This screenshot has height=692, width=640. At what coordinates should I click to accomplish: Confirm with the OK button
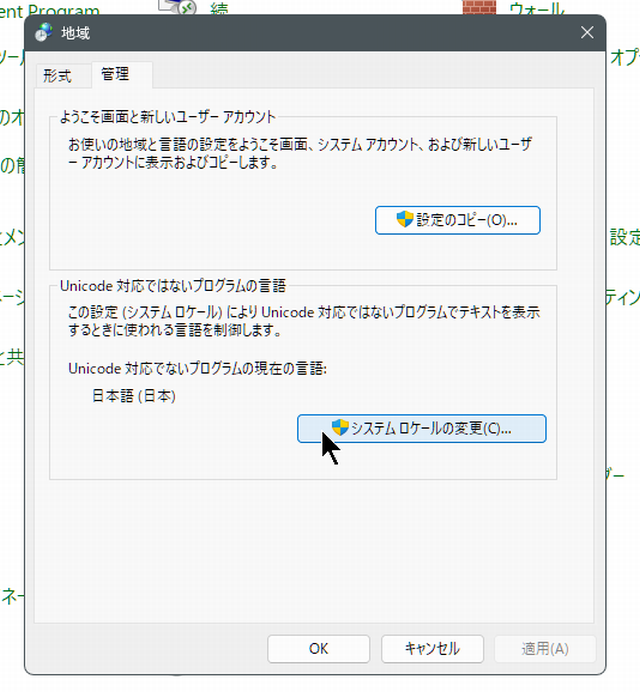tap(318, 648)
